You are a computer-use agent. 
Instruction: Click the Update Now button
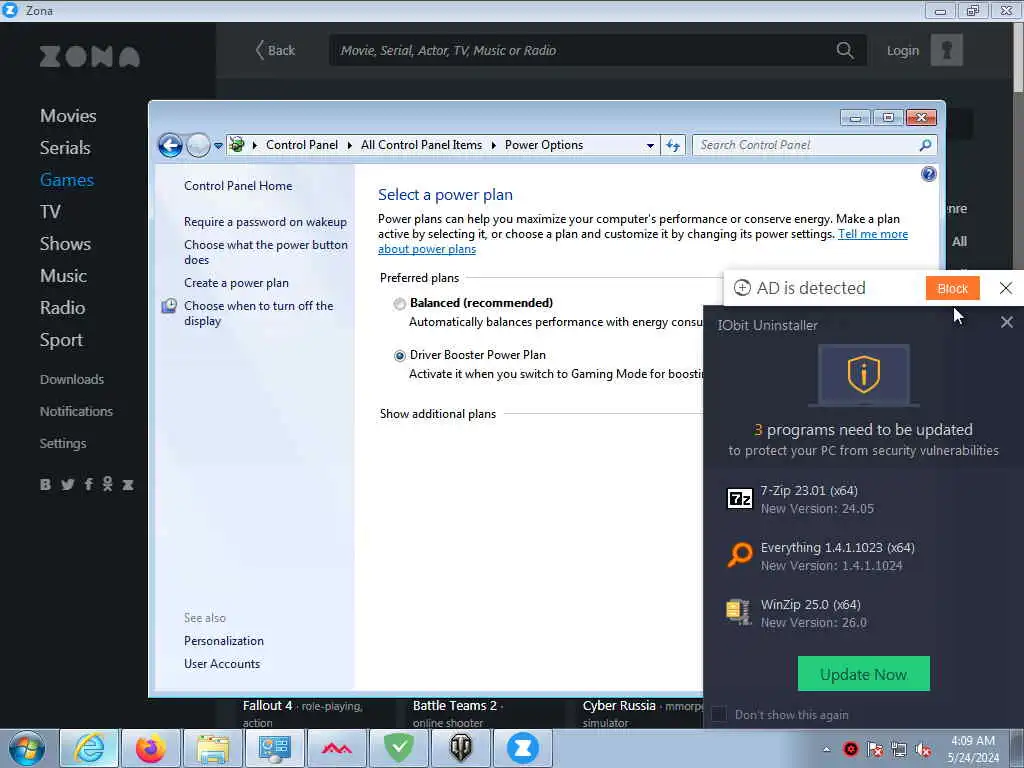(863, 674)
